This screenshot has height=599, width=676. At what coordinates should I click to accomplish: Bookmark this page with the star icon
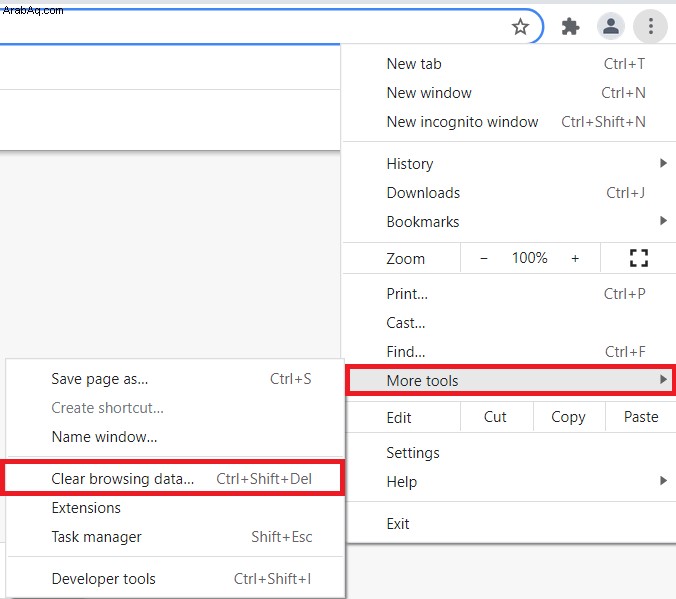pos(520,27)
